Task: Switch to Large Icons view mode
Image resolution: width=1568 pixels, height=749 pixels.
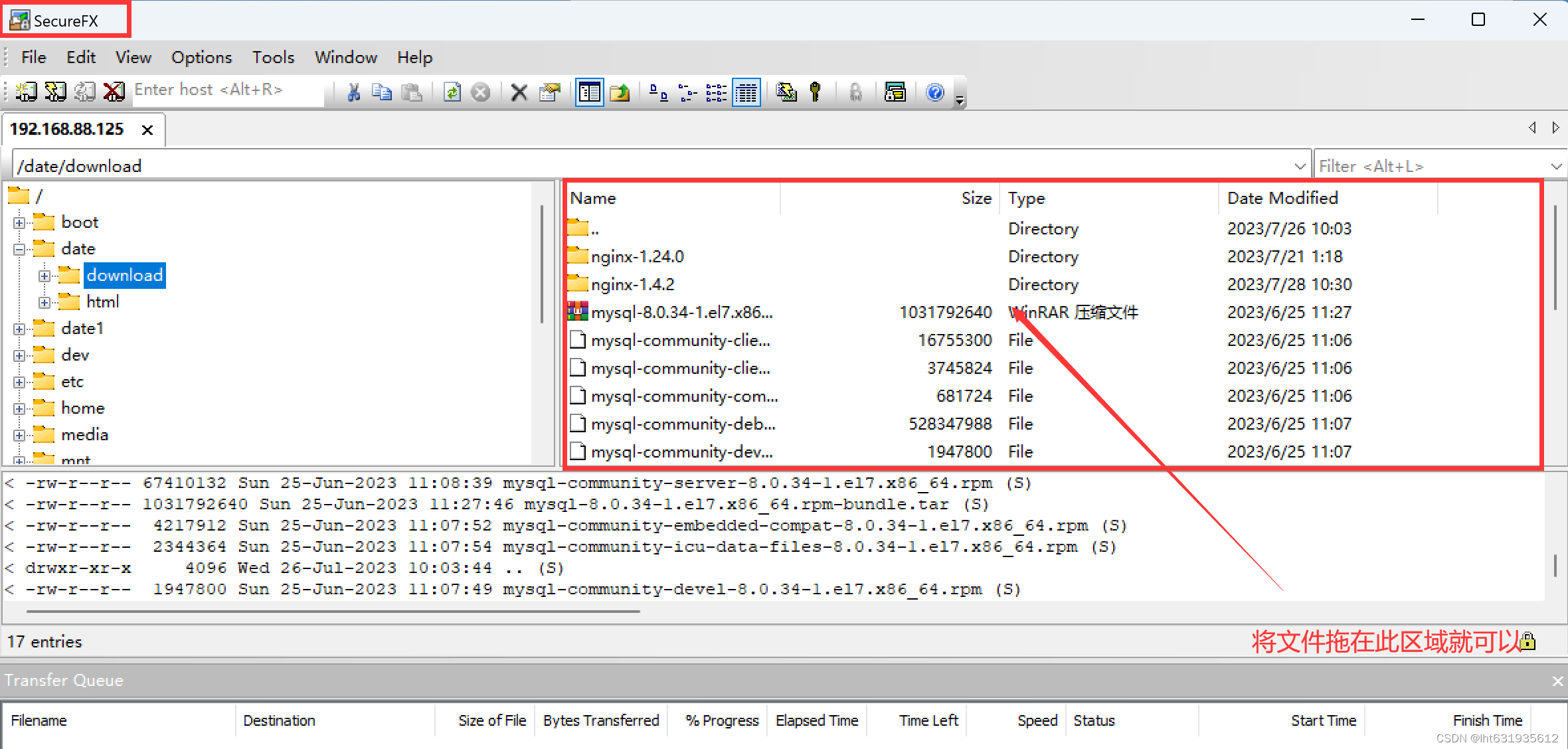Action: pyautogui.click(x=657, y=92)
